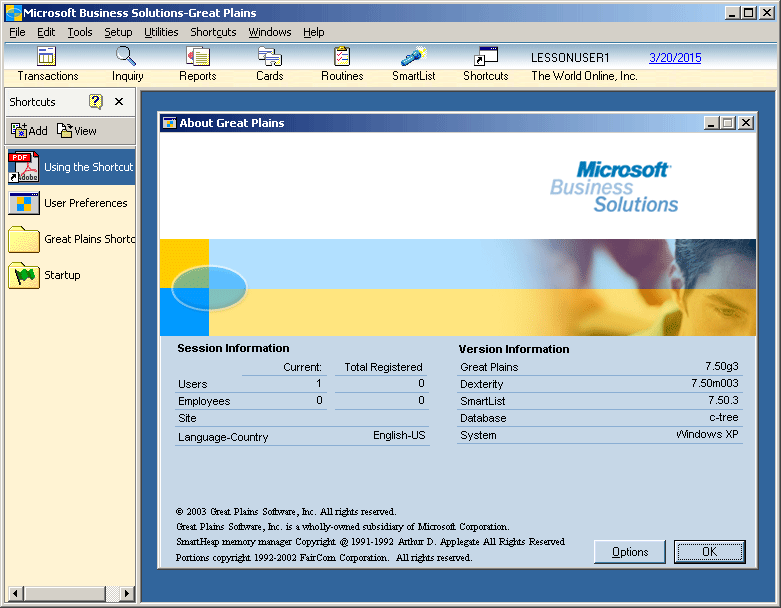Click the Language-Country value English-US
The image size is (781, 608).
(399, 435)
